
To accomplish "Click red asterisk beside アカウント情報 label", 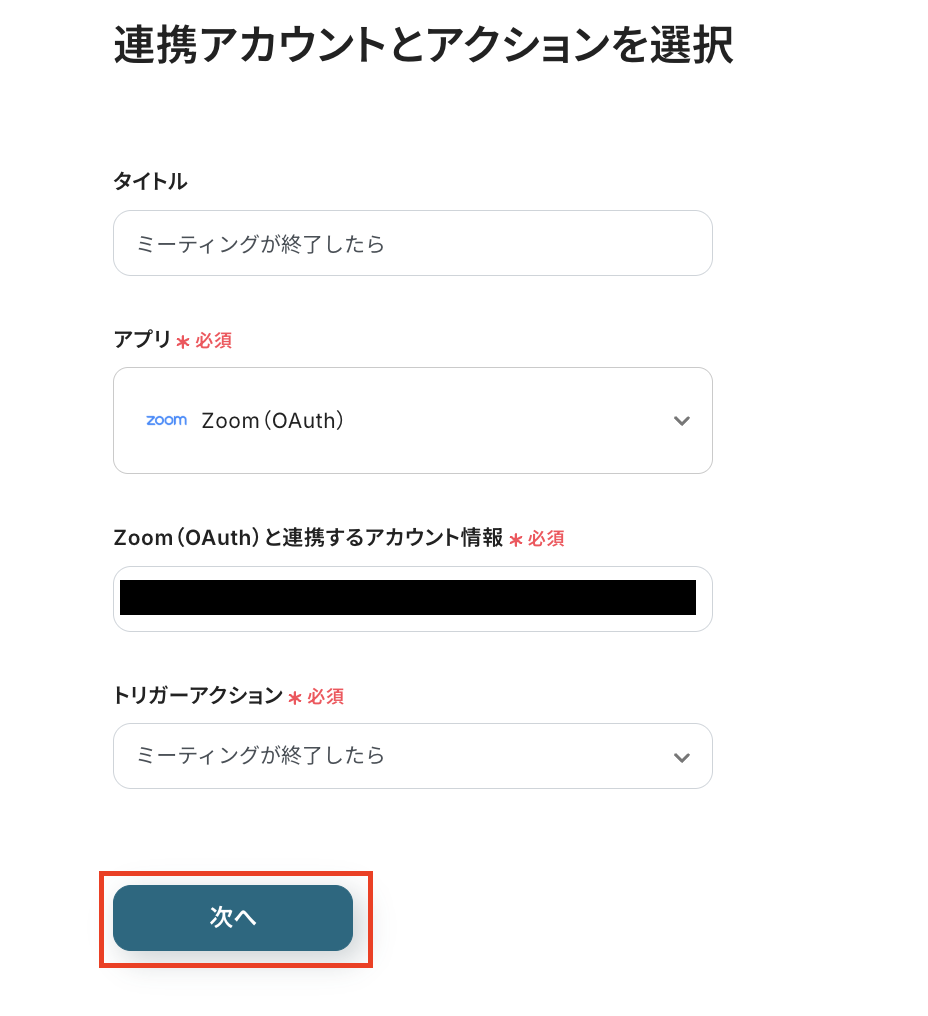I will [516, 540].
